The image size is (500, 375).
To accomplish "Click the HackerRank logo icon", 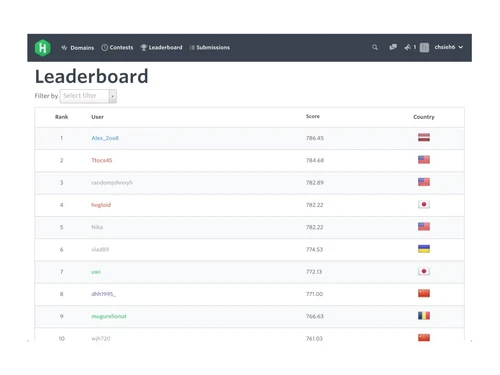I will click(x=43, y=48).
